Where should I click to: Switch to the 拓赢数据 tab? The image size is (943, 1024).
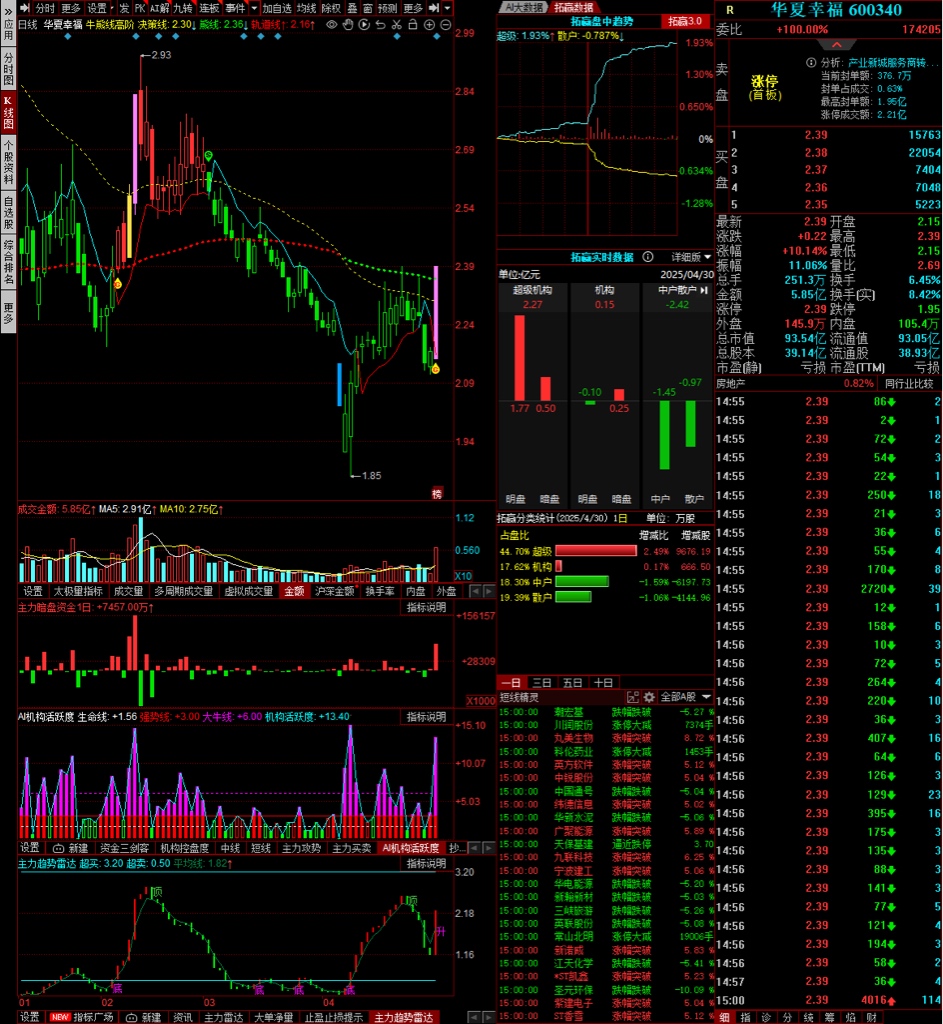tap(574, 7)
